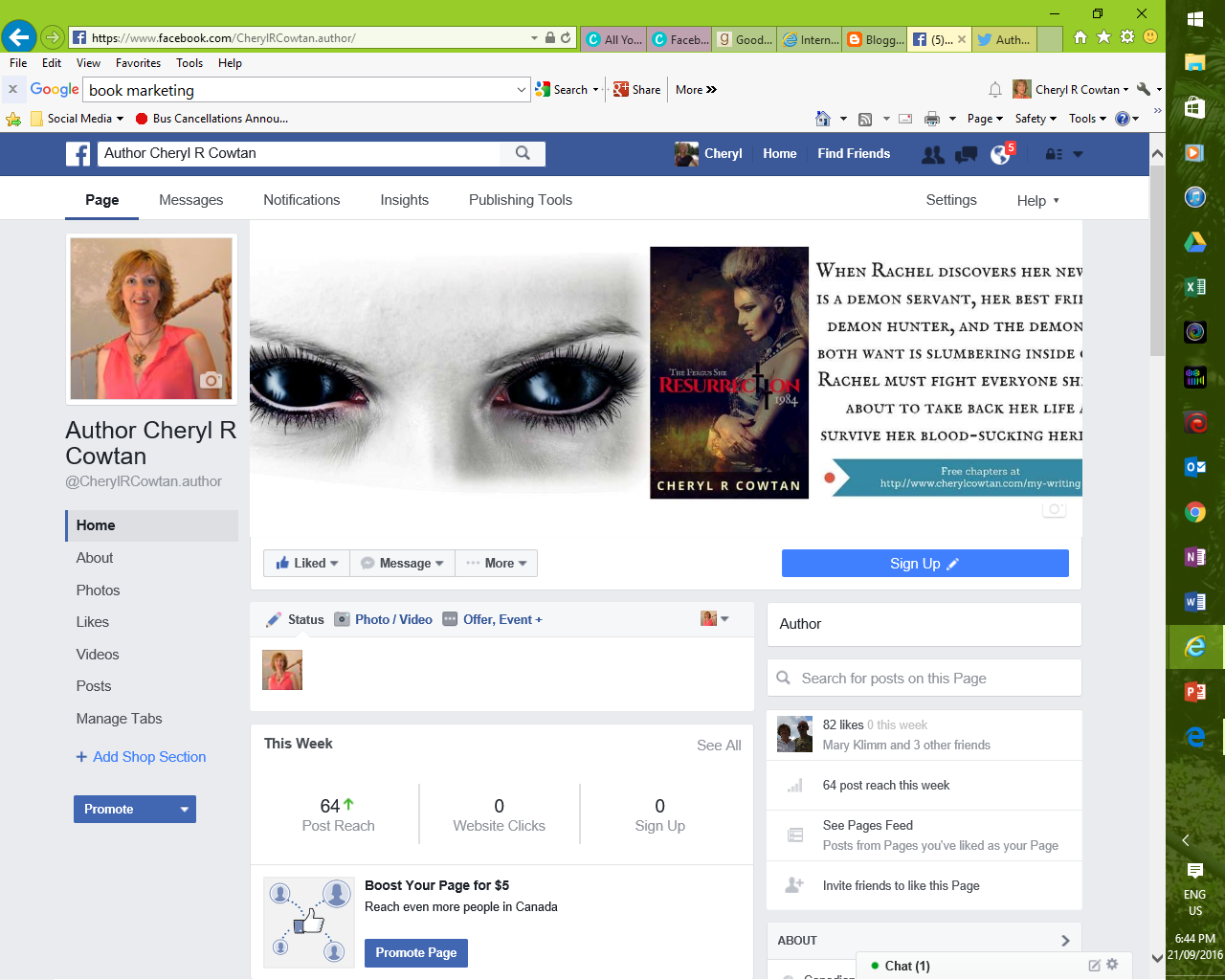Click the Promote Page button
Image resolution: width=1225 pixels, height=980 pixels.
[x=415, y=953]
